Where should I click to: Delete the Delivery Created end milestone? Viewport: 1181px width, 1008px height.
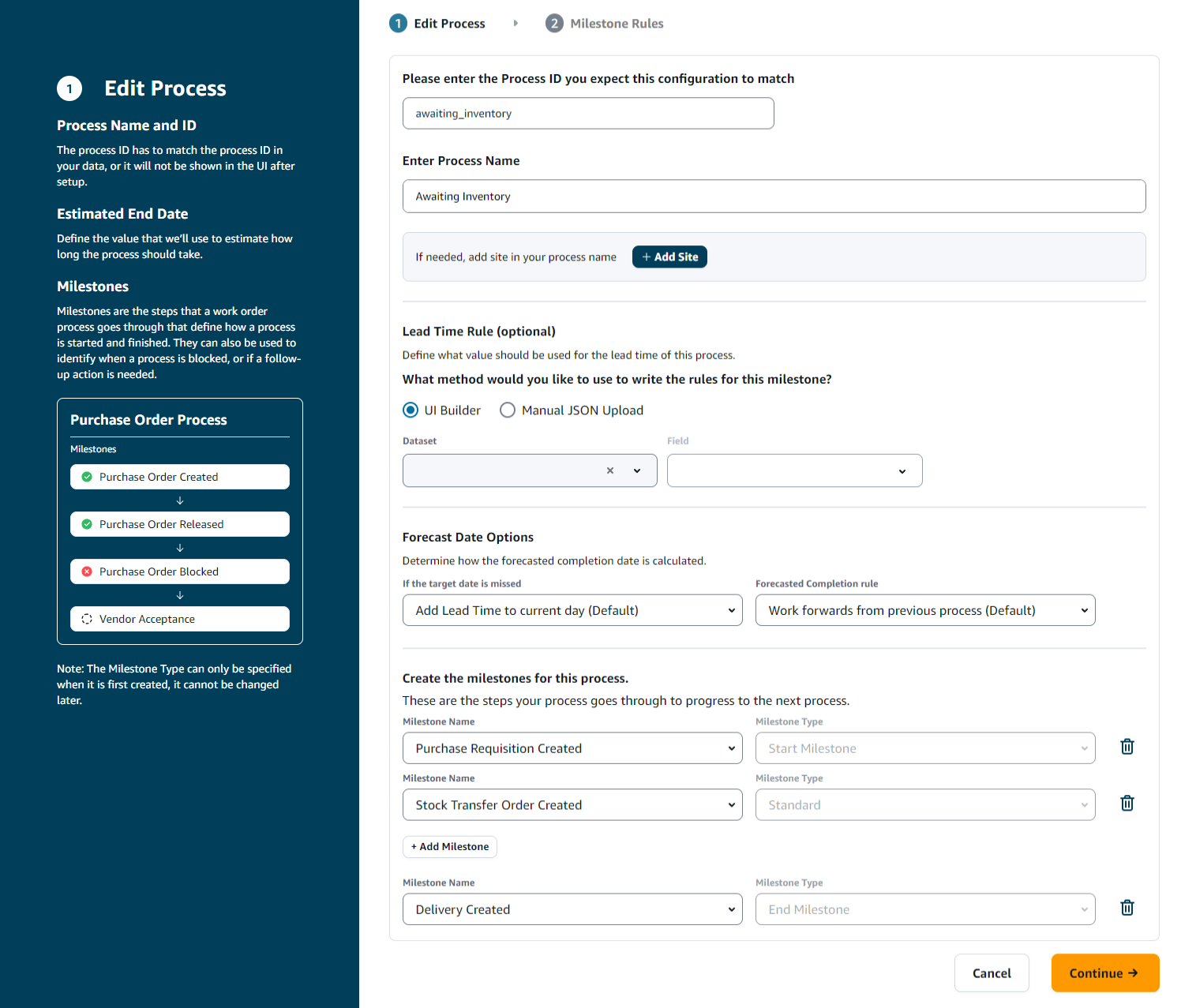pos(1127,908)
